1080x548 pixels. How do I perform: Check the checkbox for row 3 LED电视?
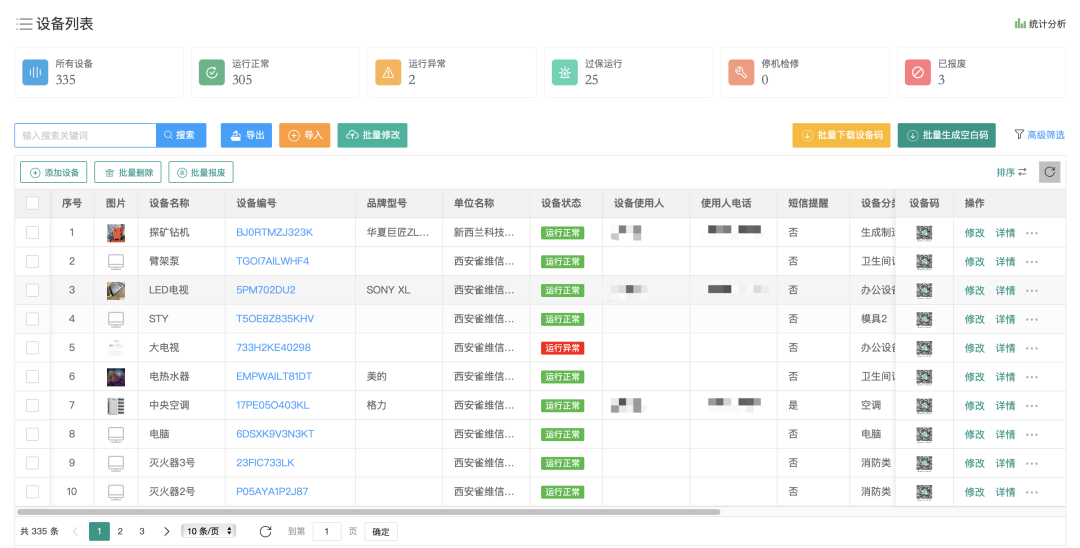point(32,290)
